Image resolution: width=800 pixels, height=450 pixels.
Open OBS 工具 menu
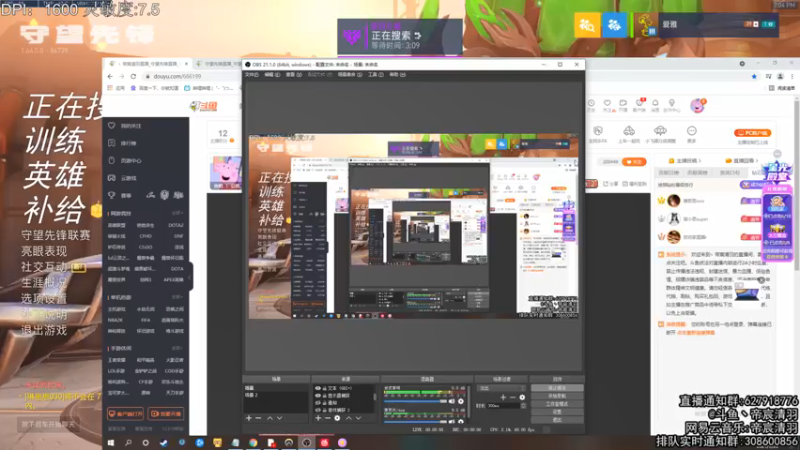pyautogui.click(x=376, y=74)
